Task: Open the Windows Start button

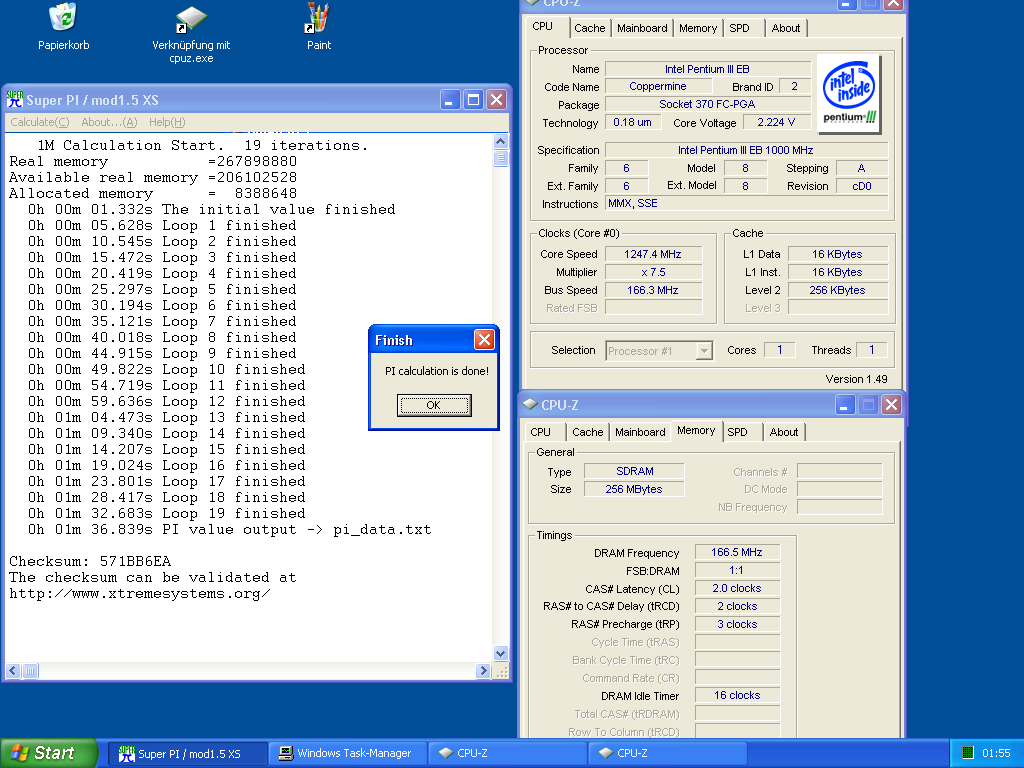Action: [x=49, y=753]
